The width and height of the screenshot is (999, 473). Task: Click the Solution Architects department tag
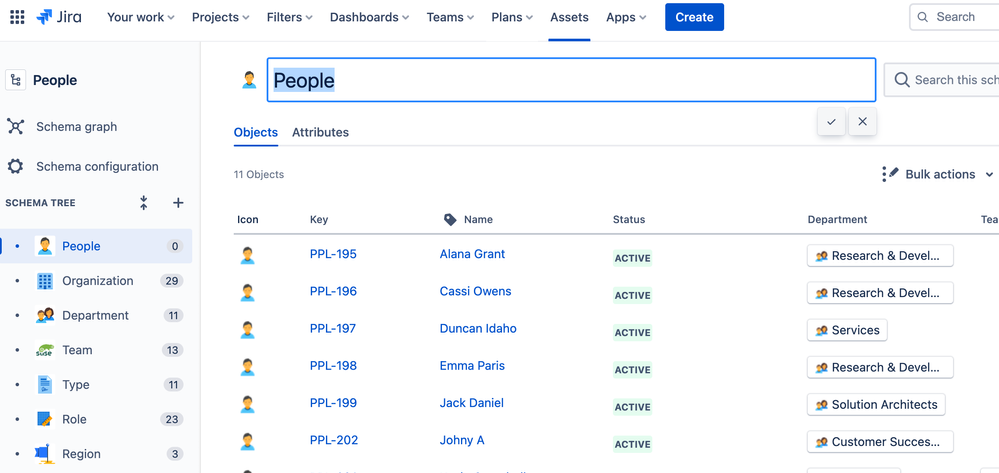click(876, 405)
